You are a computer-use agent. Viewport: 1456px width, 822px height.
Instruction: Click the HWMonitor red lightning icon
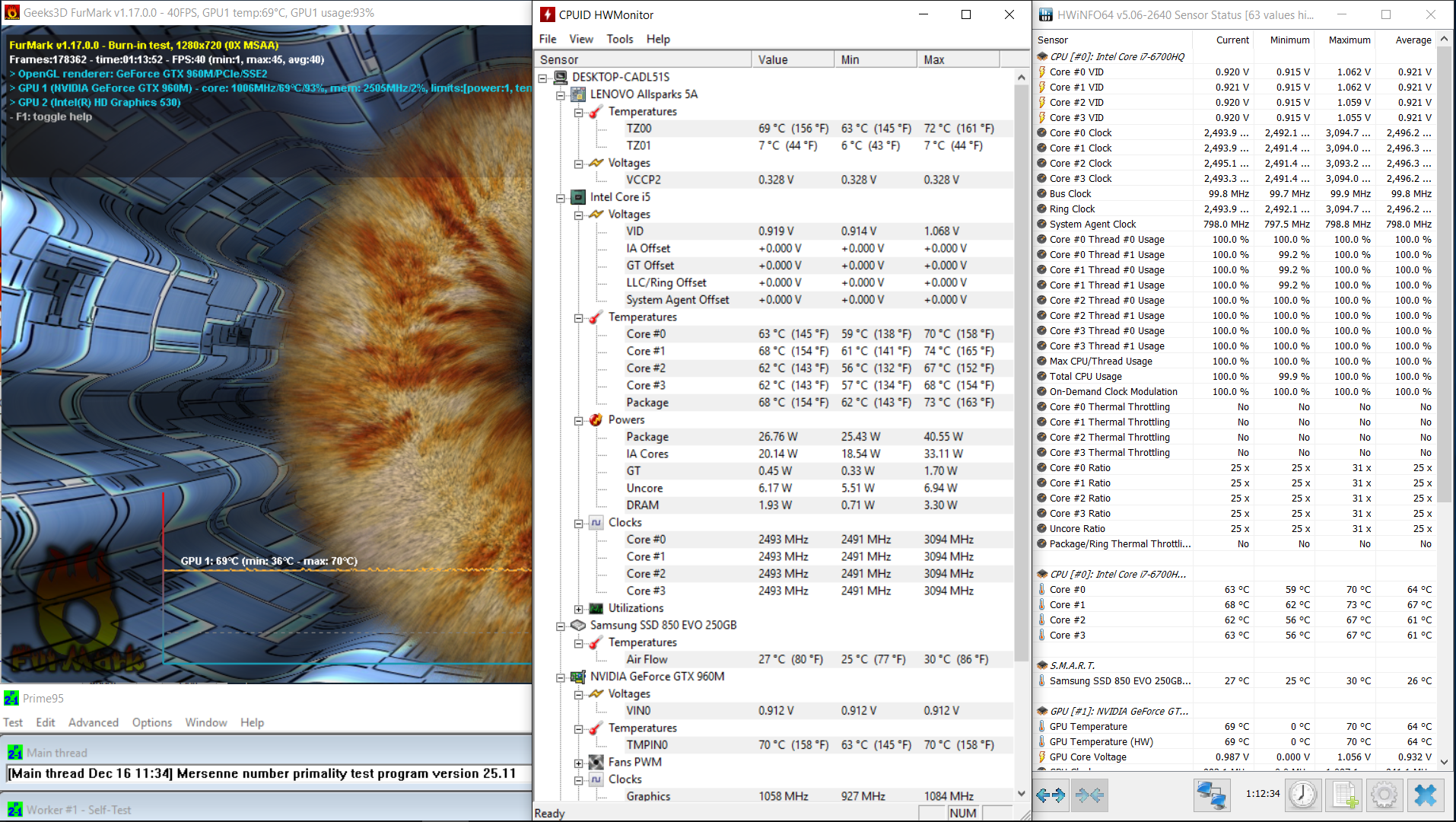(x=547, y=14)
